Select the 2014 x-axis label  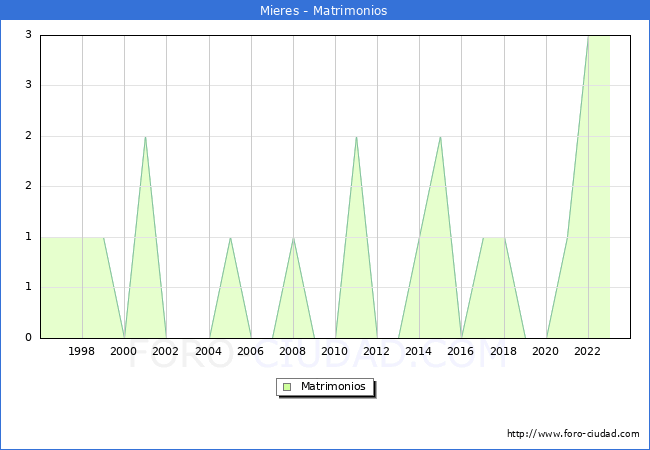418,351
